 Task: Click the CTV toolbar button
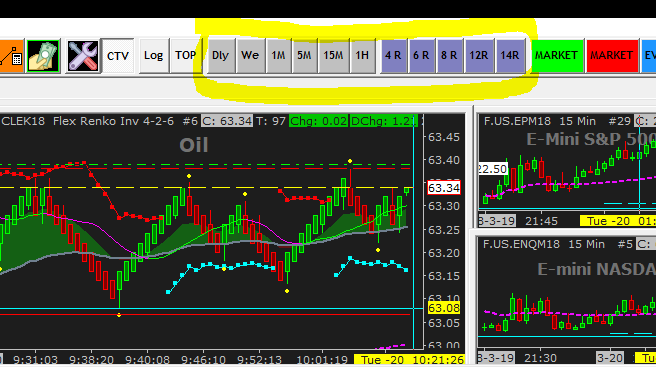(118, 56)
